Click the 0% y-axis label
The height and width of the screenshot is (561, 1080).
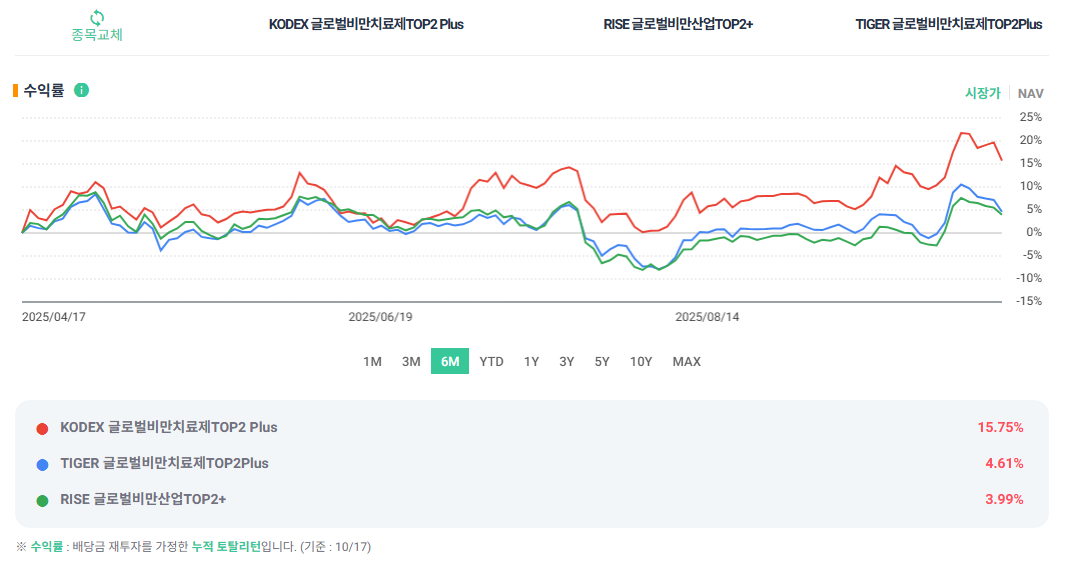click(1034, 232)
